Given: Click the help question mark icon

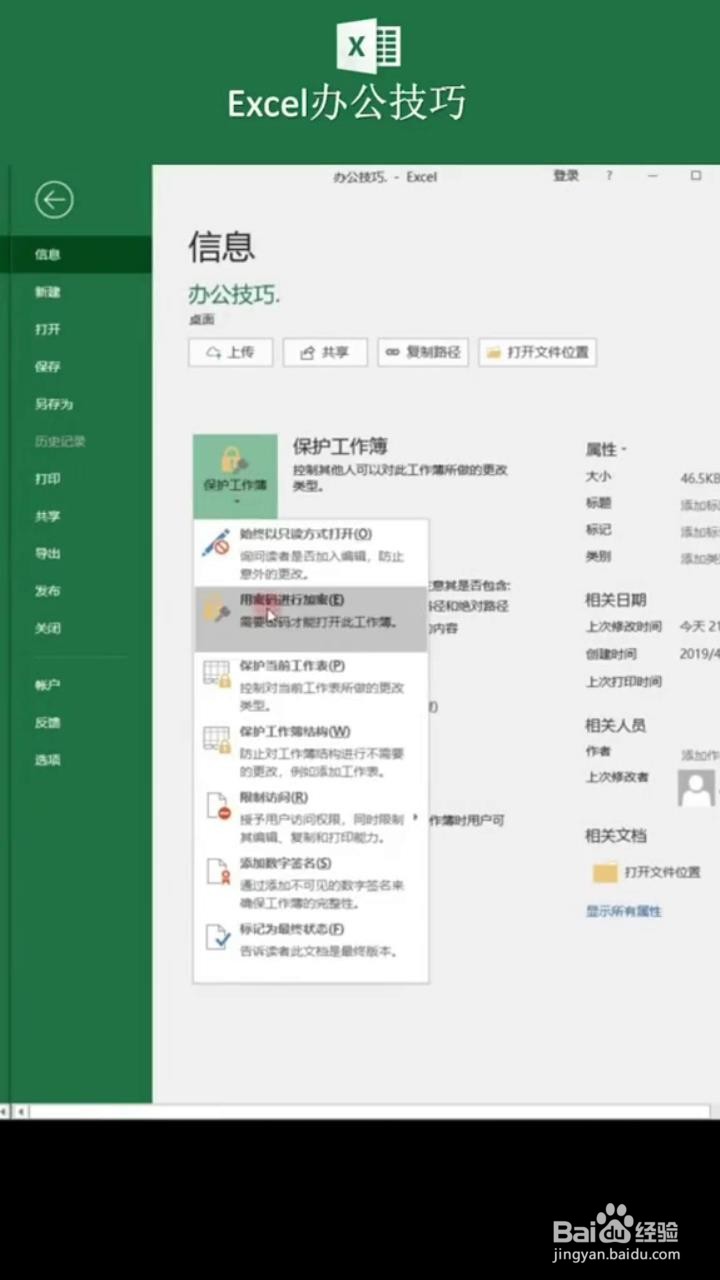Looking at the screenshot, I should pyautogui.click(x=609, y=176).
